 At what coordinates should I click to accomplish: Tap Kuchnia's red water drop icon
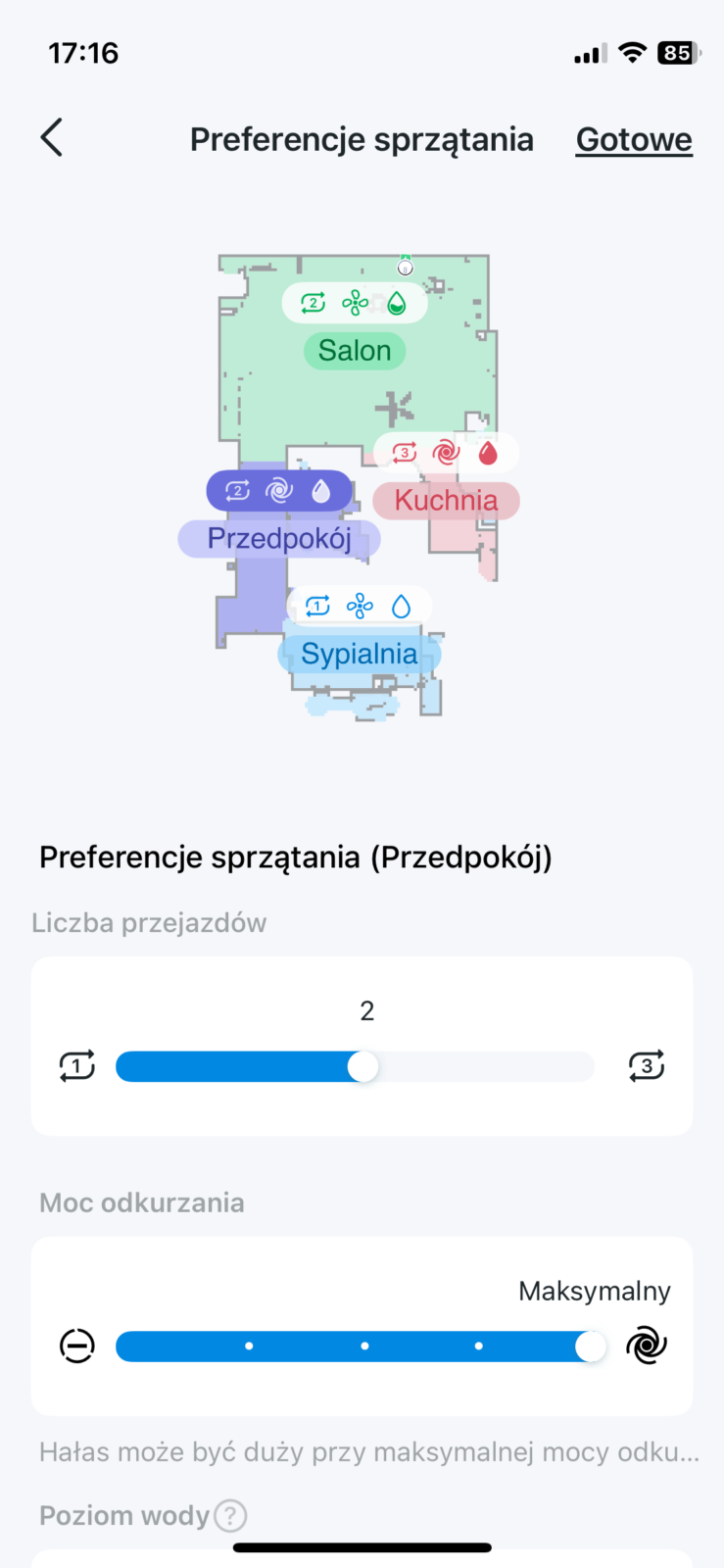(488, 453)
